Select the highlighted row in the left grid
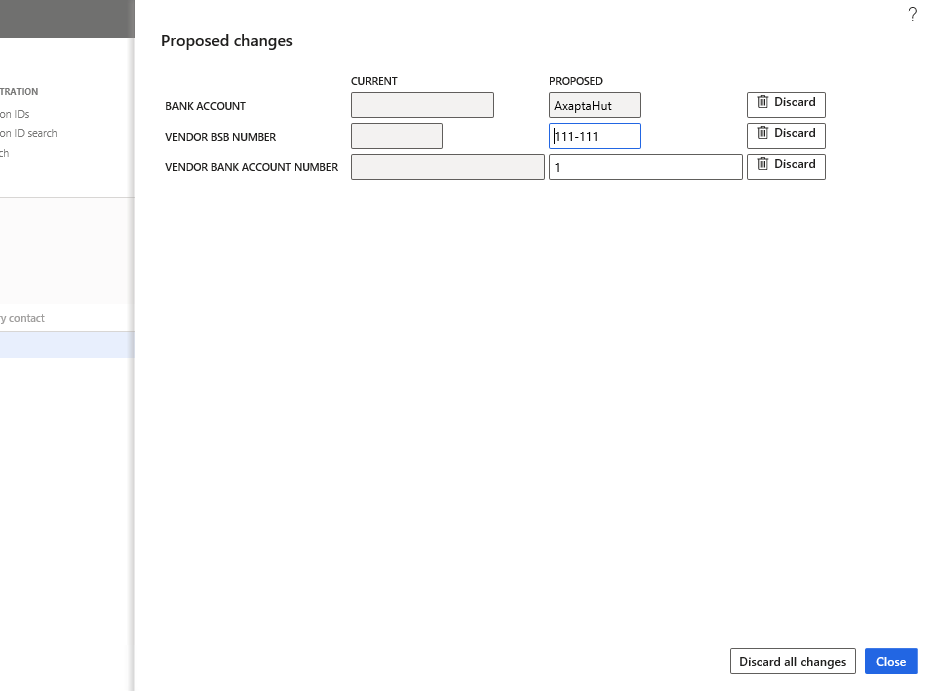Image resolution: width=928 pixels, height=691 pixels. tap(66, 345)
